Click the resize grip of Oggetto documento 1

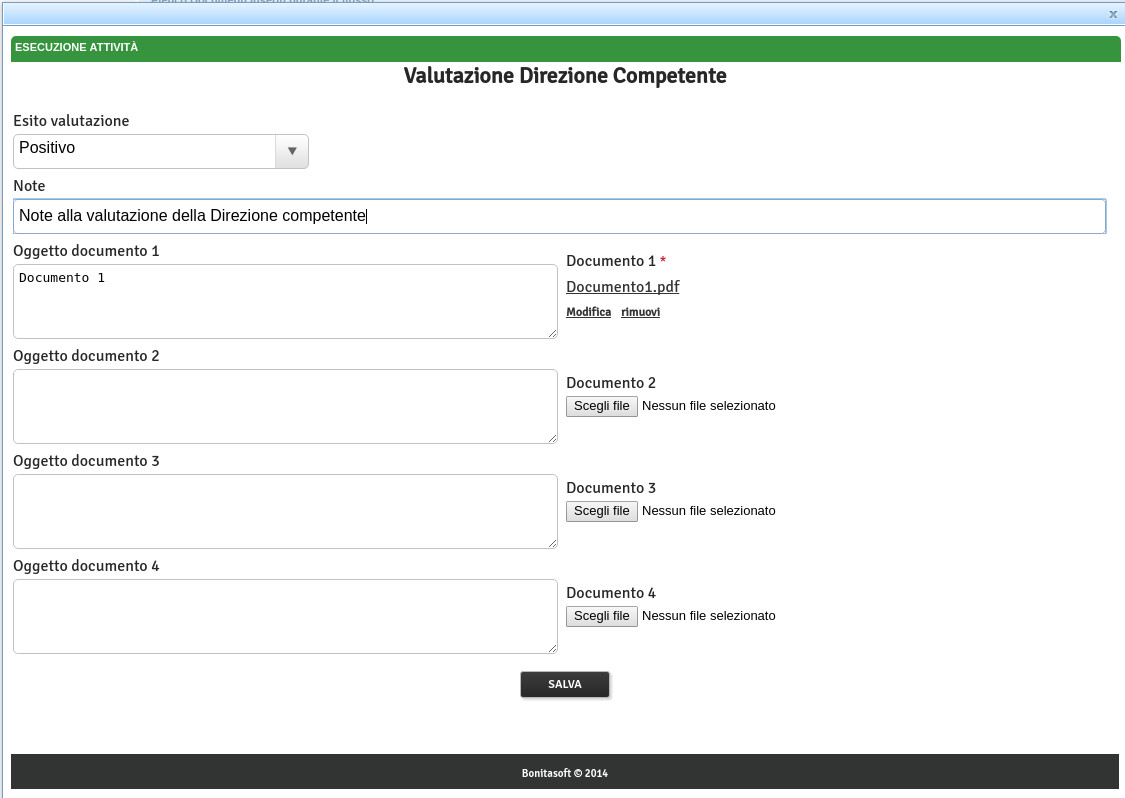click(x=552, y=333)
